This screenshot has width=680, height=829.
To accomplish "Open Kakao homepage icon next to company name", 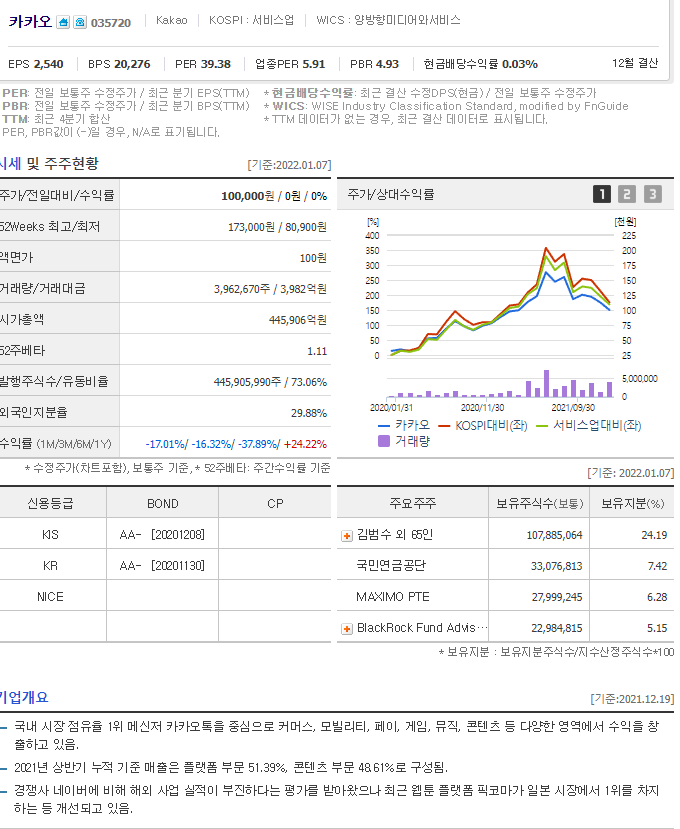I will click(63, 22).
